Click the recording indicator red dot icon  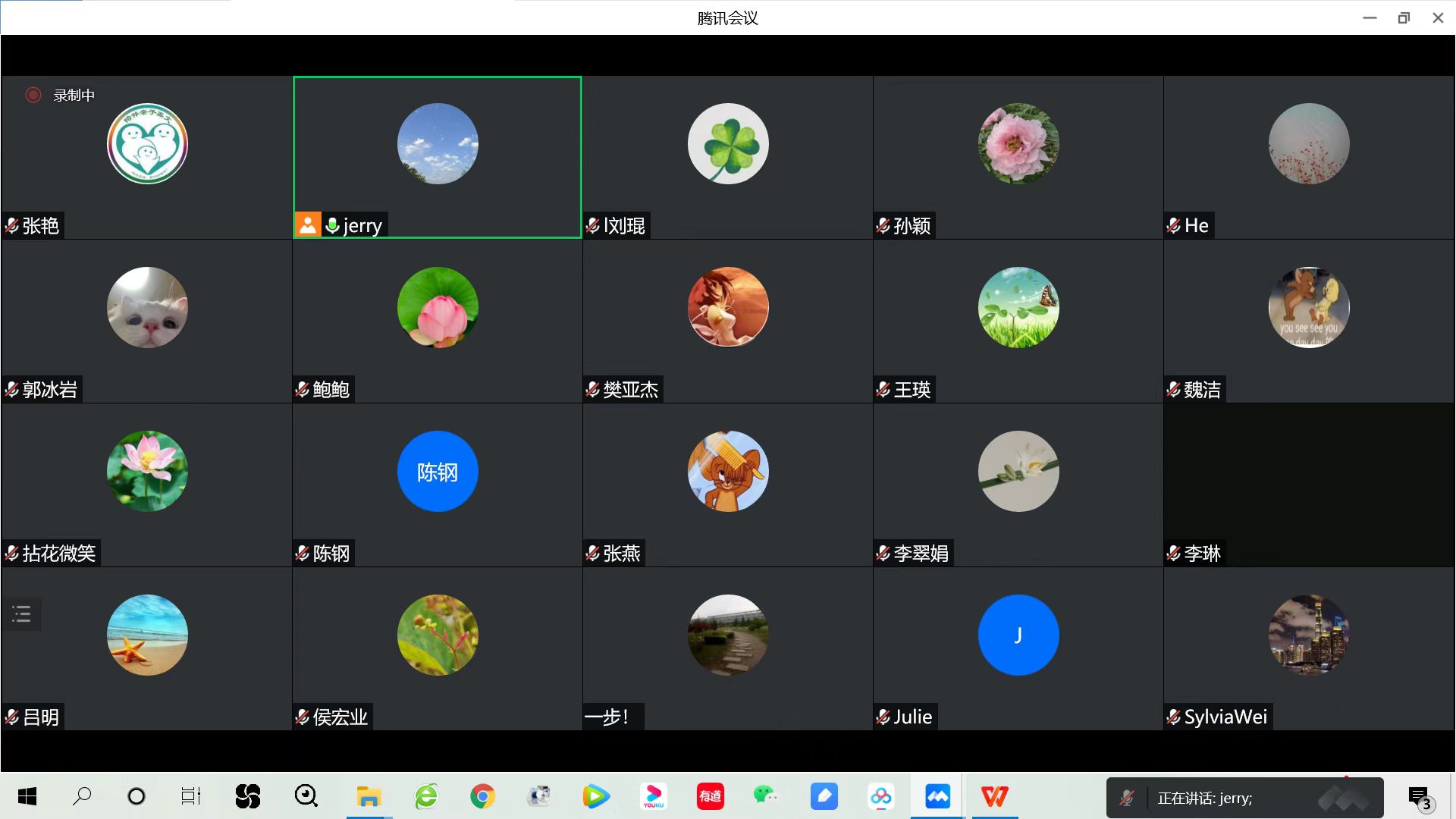pyautogui.click(x=33, y=95)
